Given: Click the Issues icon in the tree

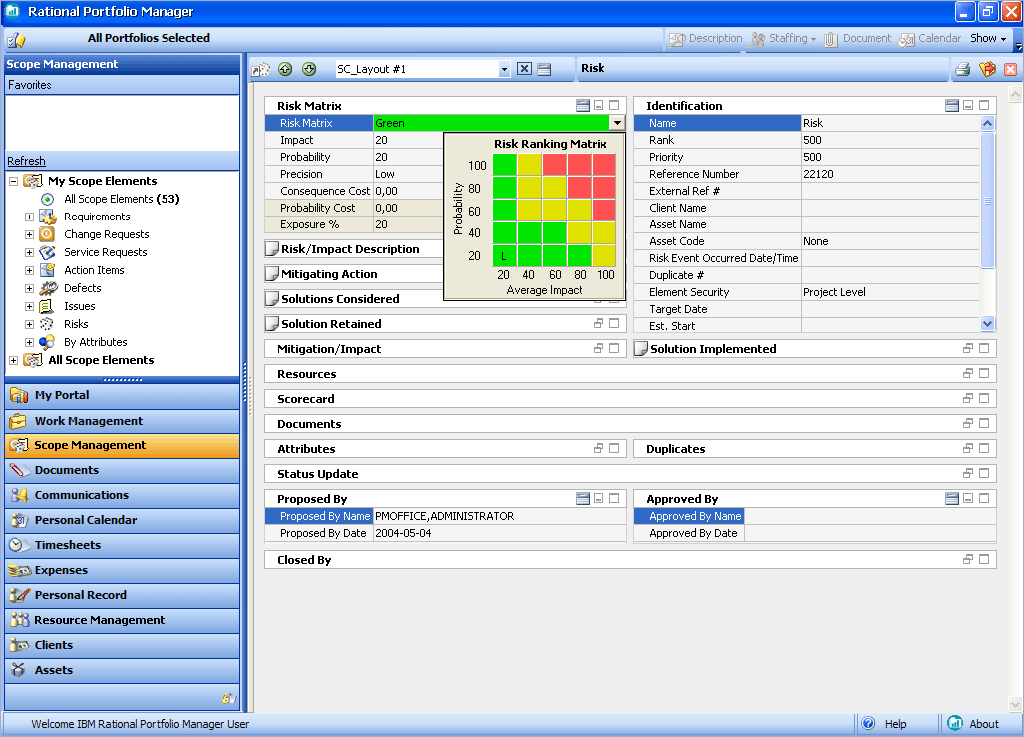Looking at the screenshot, I should click(x=46, y=306).
